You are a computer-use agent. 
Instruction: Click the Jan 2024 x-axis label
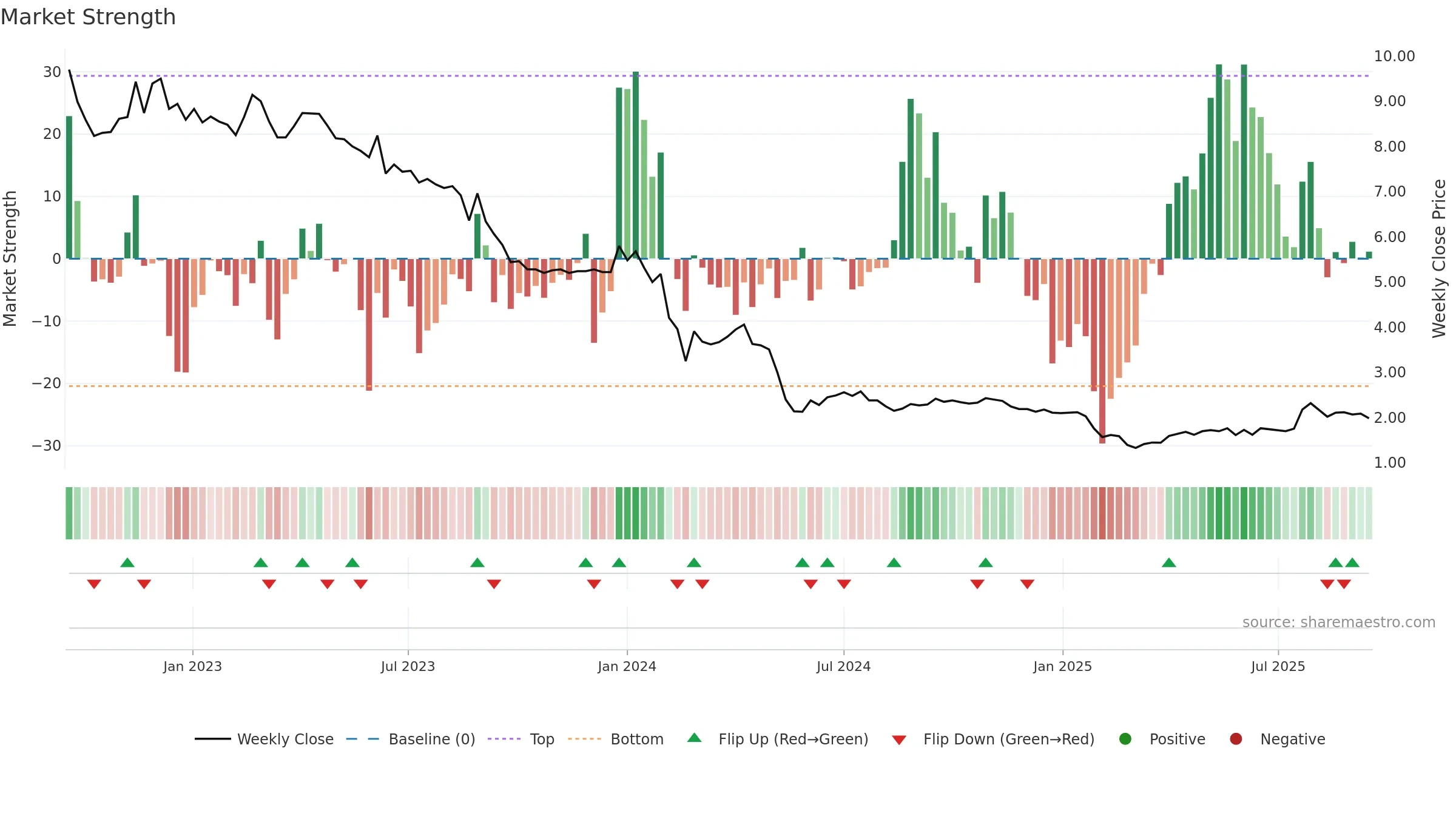click(627, 666)
